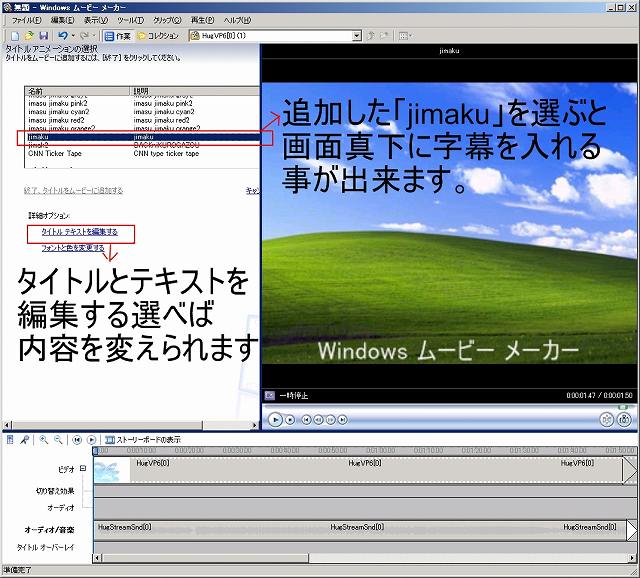Click the narrate timeline microphone icon

click(25, 440)
